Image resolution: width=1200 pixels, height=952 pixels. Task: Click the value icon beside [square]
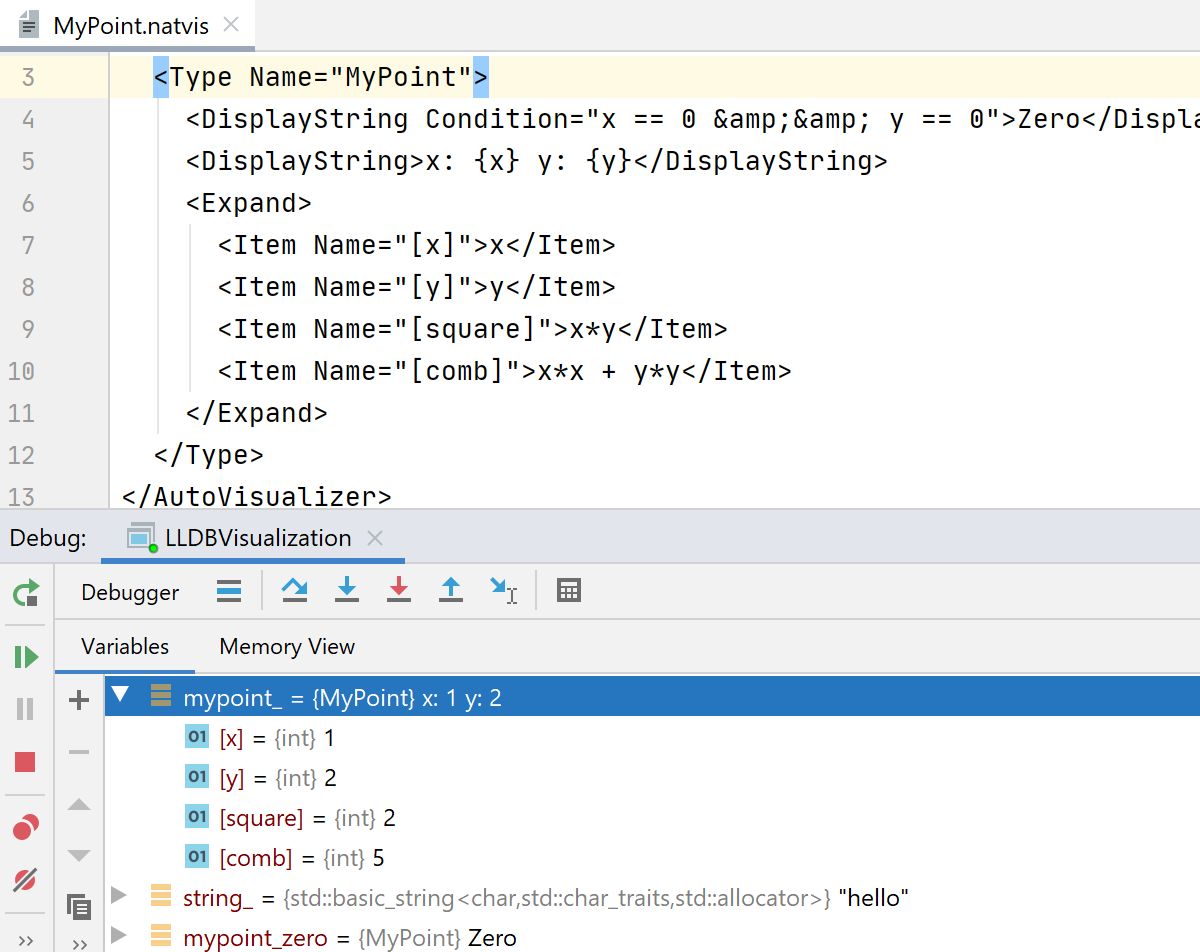pos(197,817)
